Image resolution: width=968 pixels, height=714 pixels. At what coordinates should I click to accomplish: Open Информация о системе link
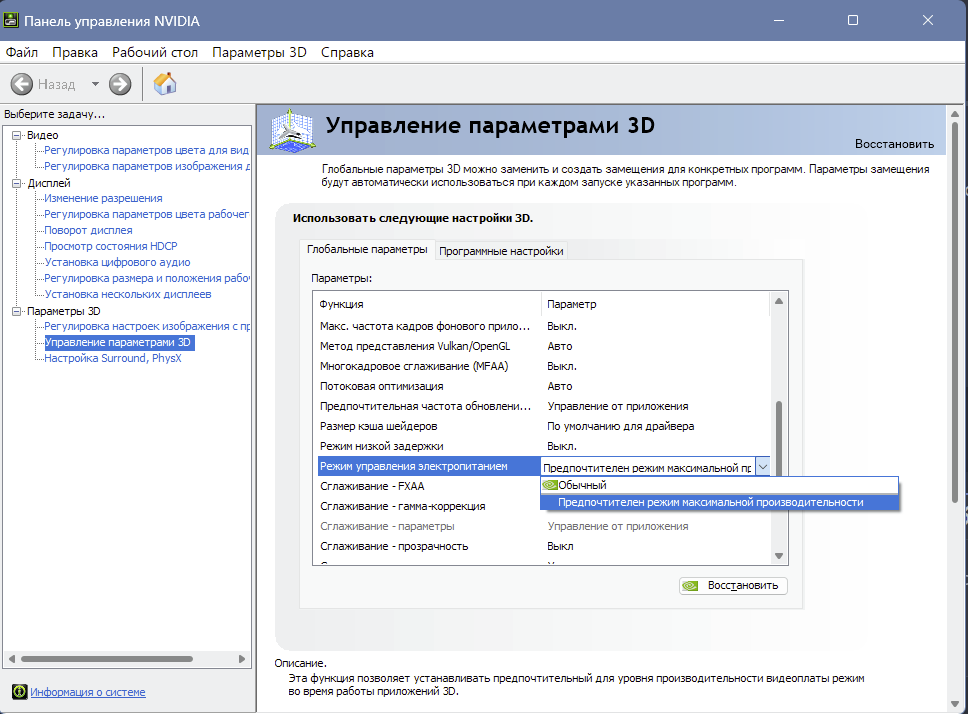[88, 692]
